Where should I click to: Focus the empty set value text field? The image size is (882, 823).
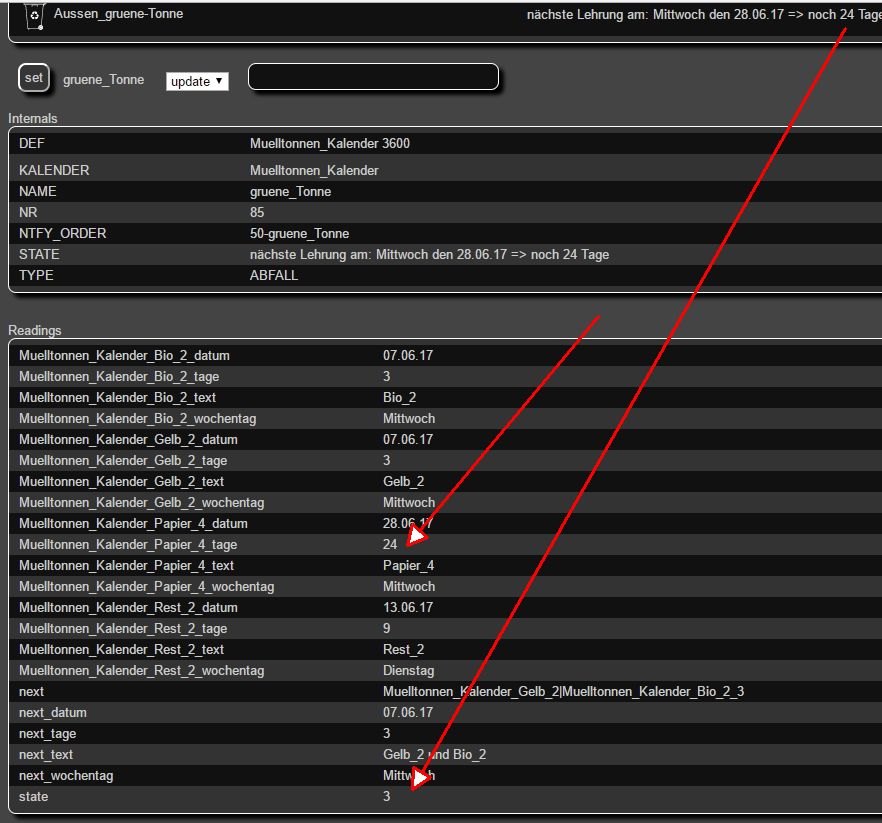click(372, 77)
